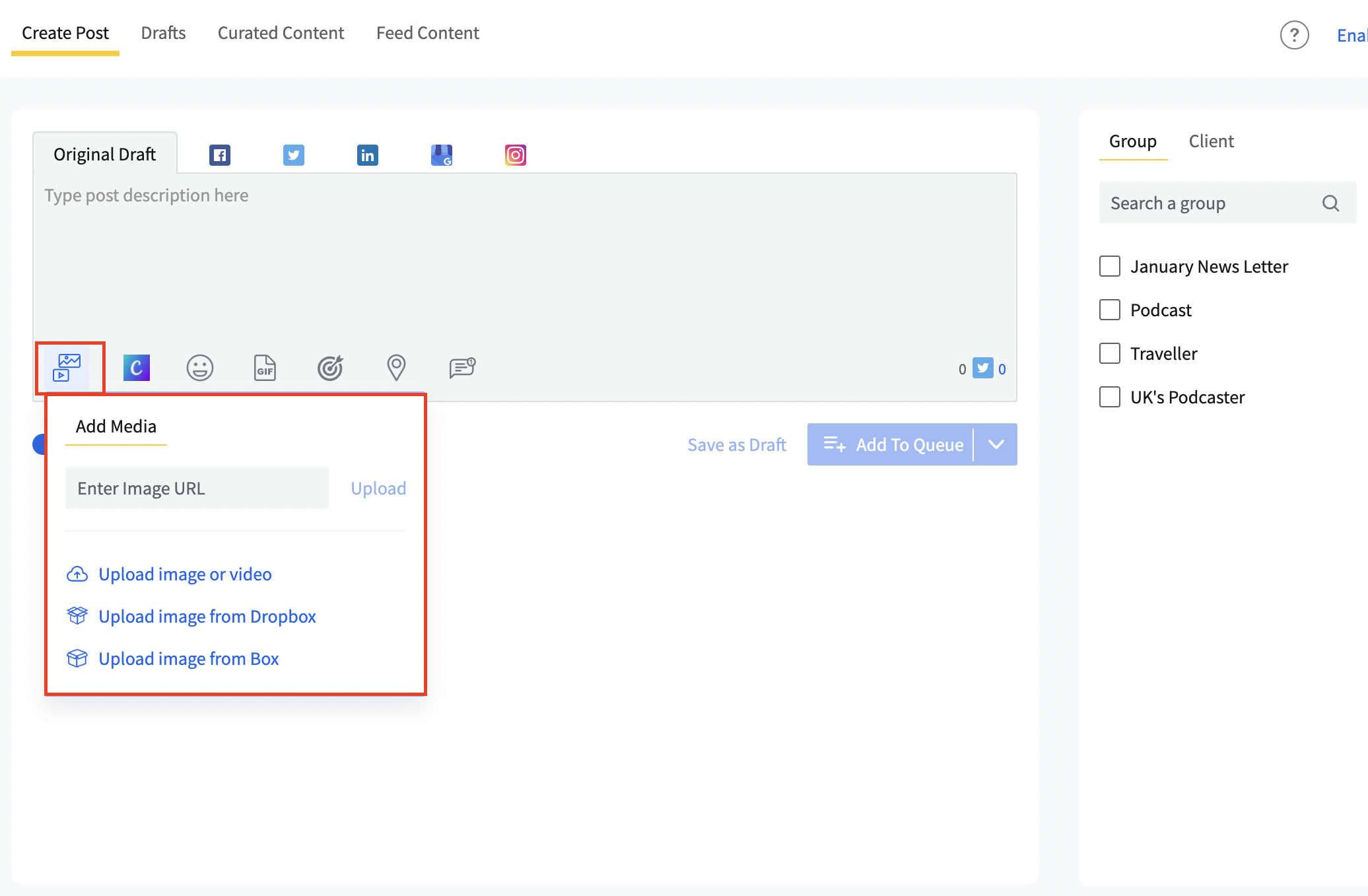Click the Add Media image/video icon
1368x896 pixels.
click(x=69, y=368)
